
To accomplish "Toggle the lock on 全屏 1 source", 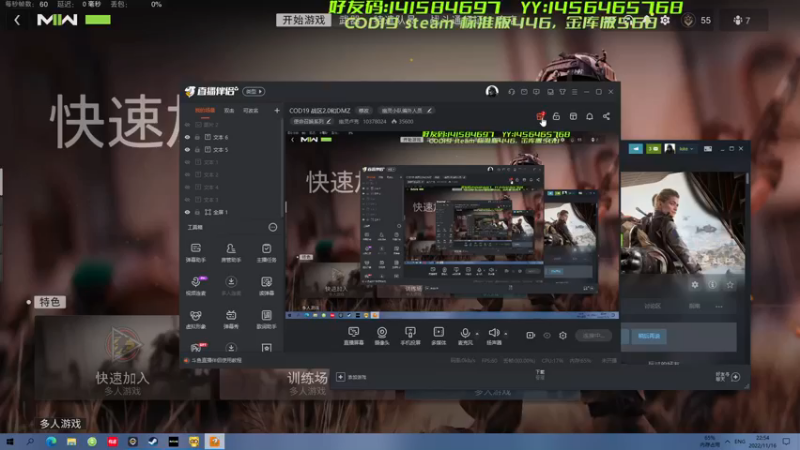I will click(197, 212).
